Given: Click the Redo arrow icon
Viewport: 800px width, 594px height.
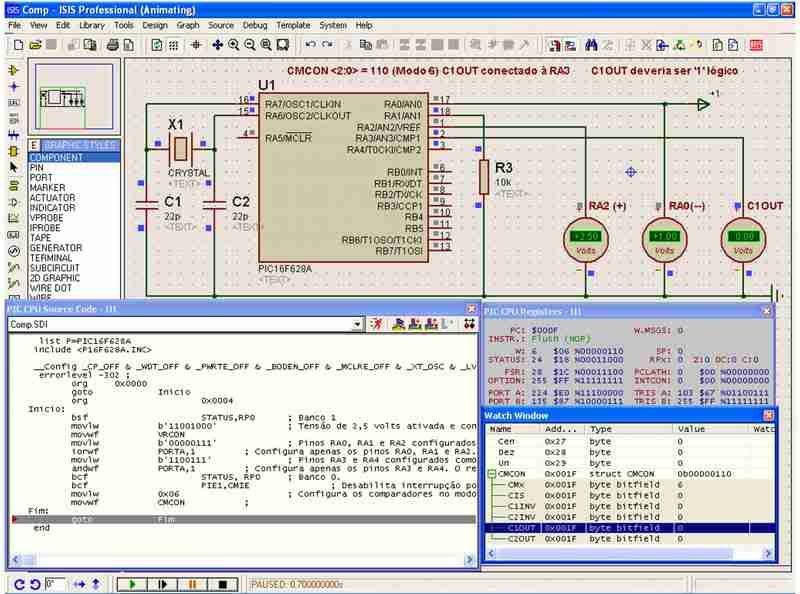Looking at the screenshot, I should pos(328,45).
